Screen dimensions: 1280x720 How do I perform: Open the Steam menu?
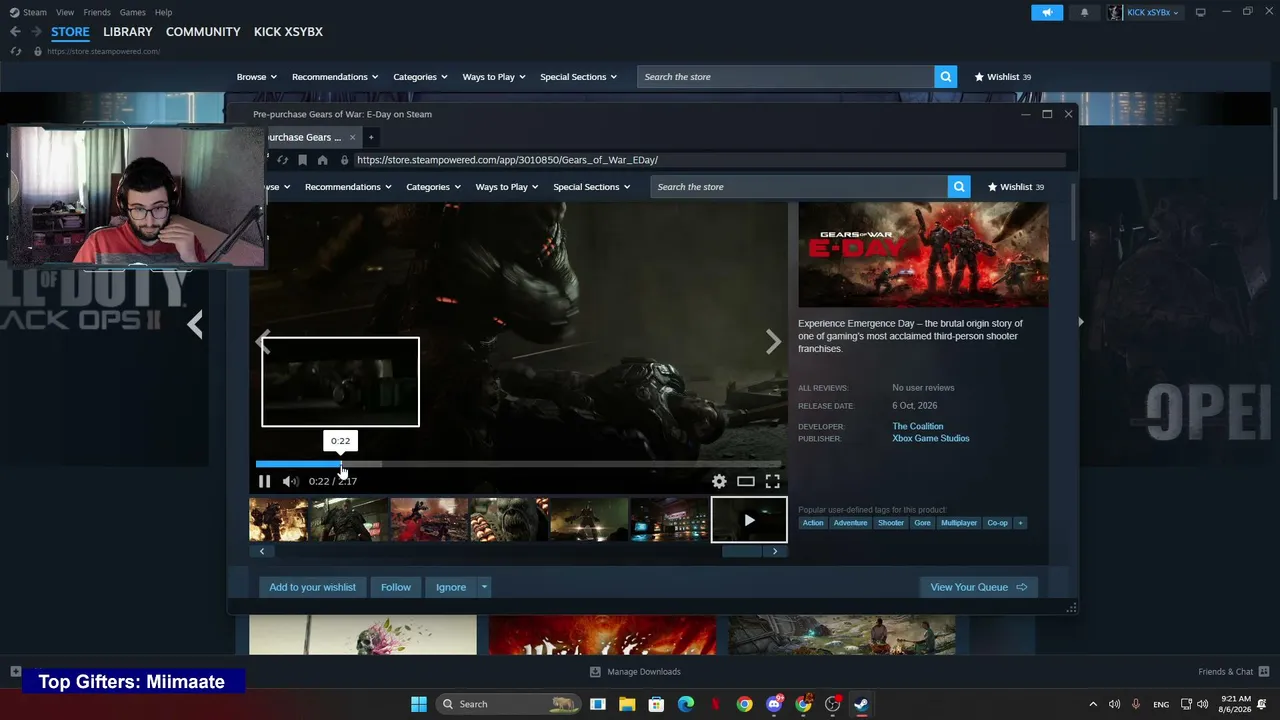click(x=28, y=12)
